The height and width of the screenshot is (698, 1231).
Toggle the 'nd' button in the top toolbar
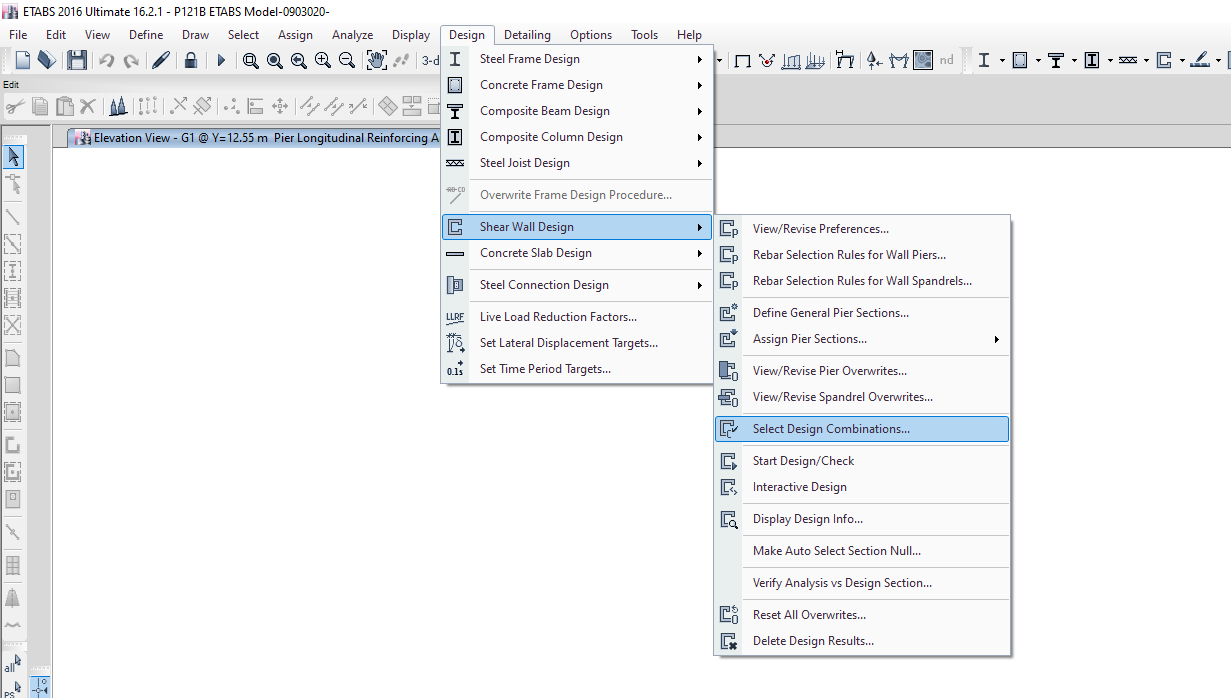pyautogui.click(x=946, y=60)
